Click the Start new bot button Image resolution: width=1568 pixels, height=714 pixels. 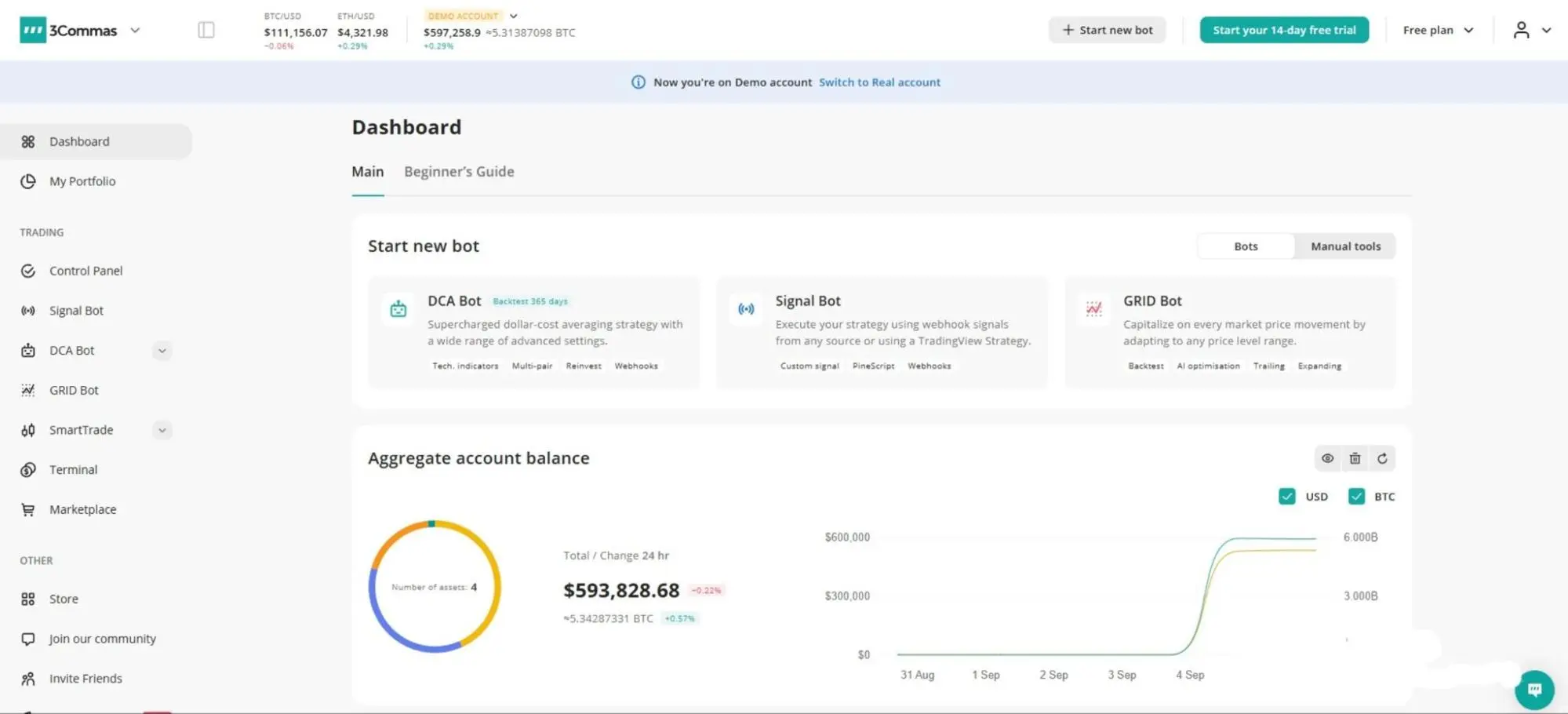(x=1107, y=30)
